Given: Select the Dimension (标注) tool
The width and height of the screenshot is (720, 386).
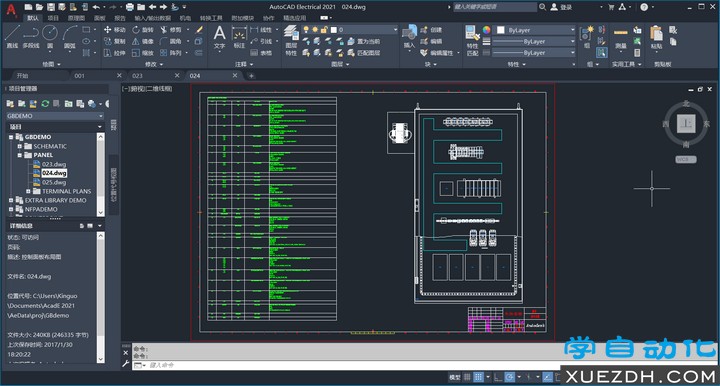Looking at the screenshot, I should [x=239, y=38].
